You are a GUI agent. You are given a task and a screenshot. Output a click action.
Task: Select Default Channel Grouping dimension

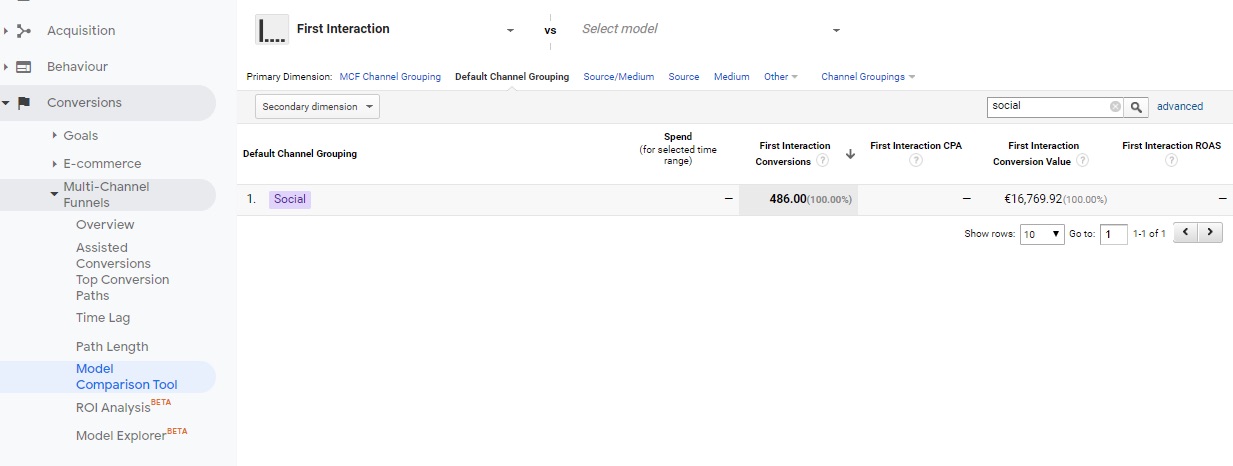[512, 76]
